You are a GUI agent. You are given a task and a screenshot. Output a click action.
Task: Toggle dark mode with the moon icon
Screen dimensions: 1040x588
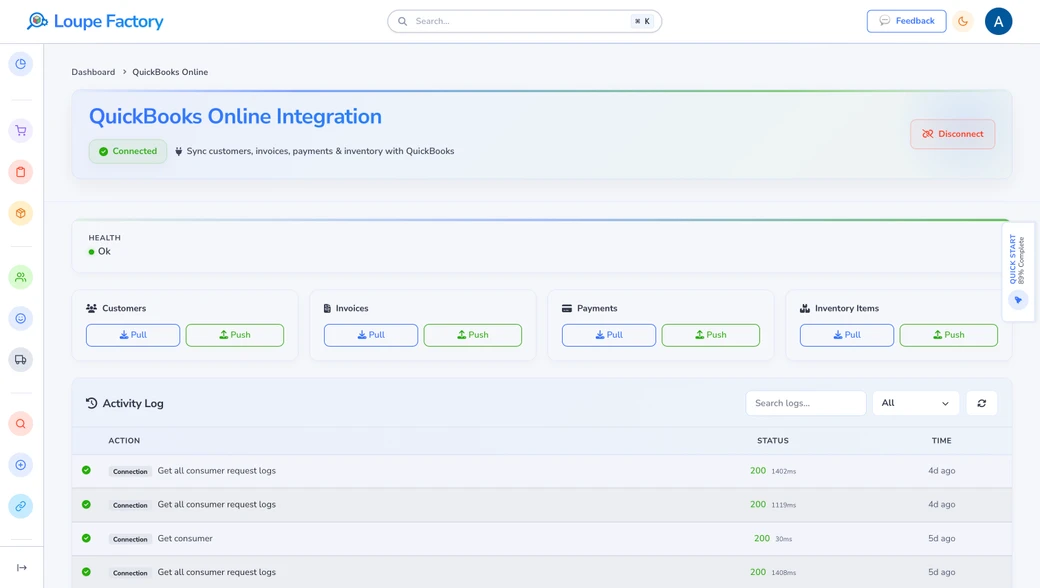point(962,21)
